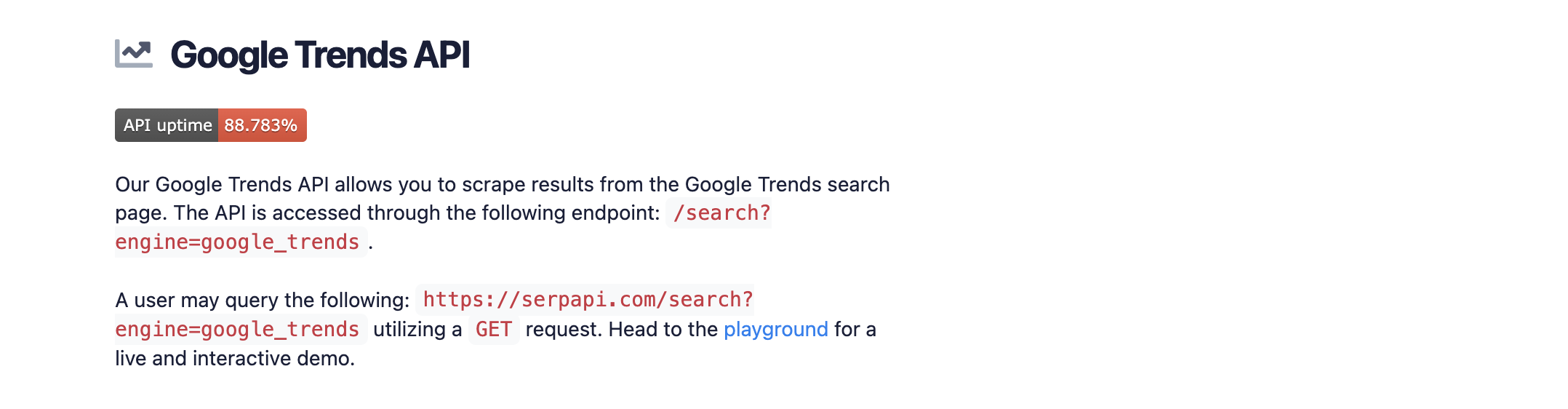Click "engine=google_trends" code ending the first paragraph

pos(237,242)
